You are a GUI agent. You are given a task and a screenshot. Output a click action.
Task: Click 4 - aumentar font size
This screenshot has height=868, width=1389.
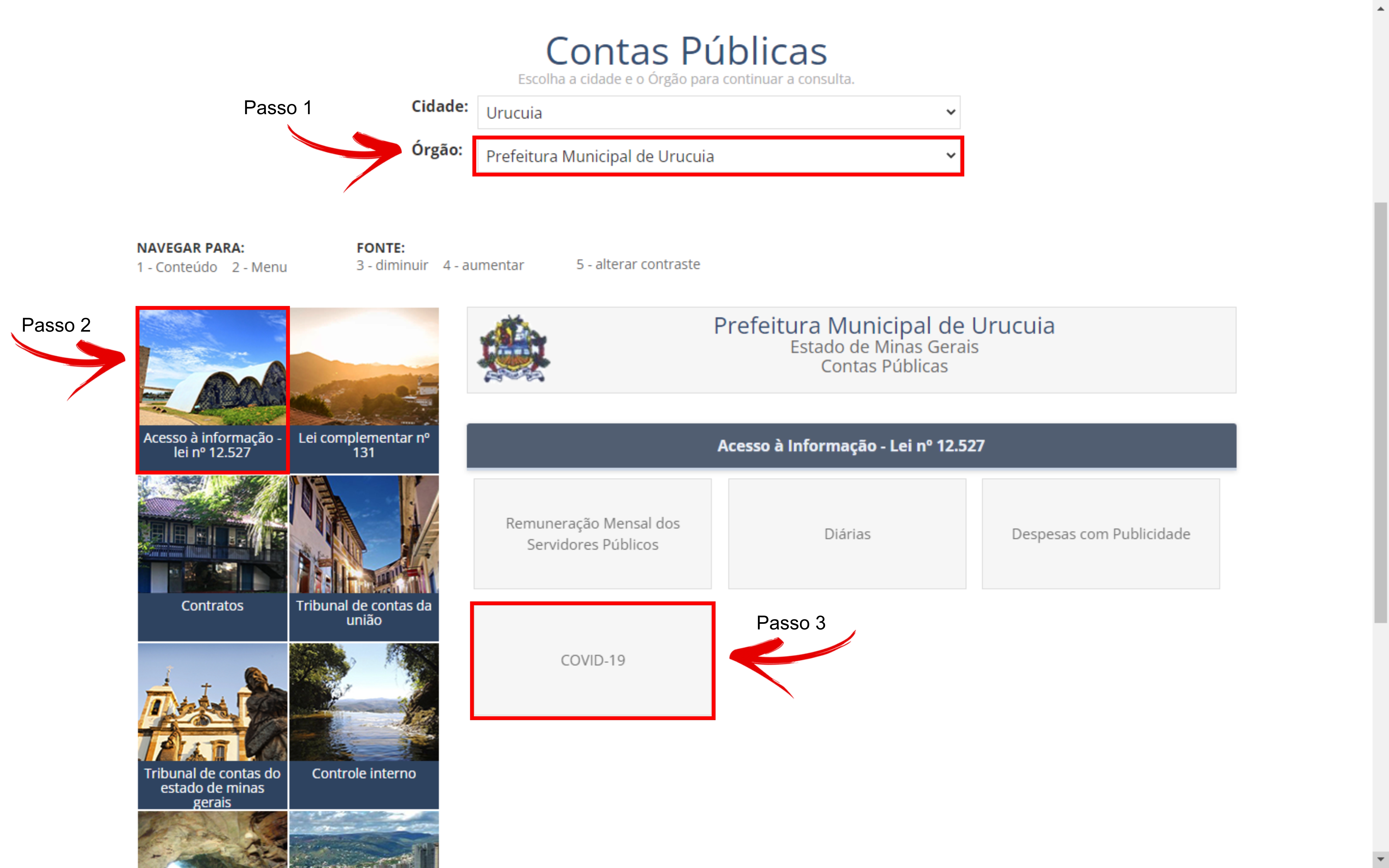(x=483, y=265)
